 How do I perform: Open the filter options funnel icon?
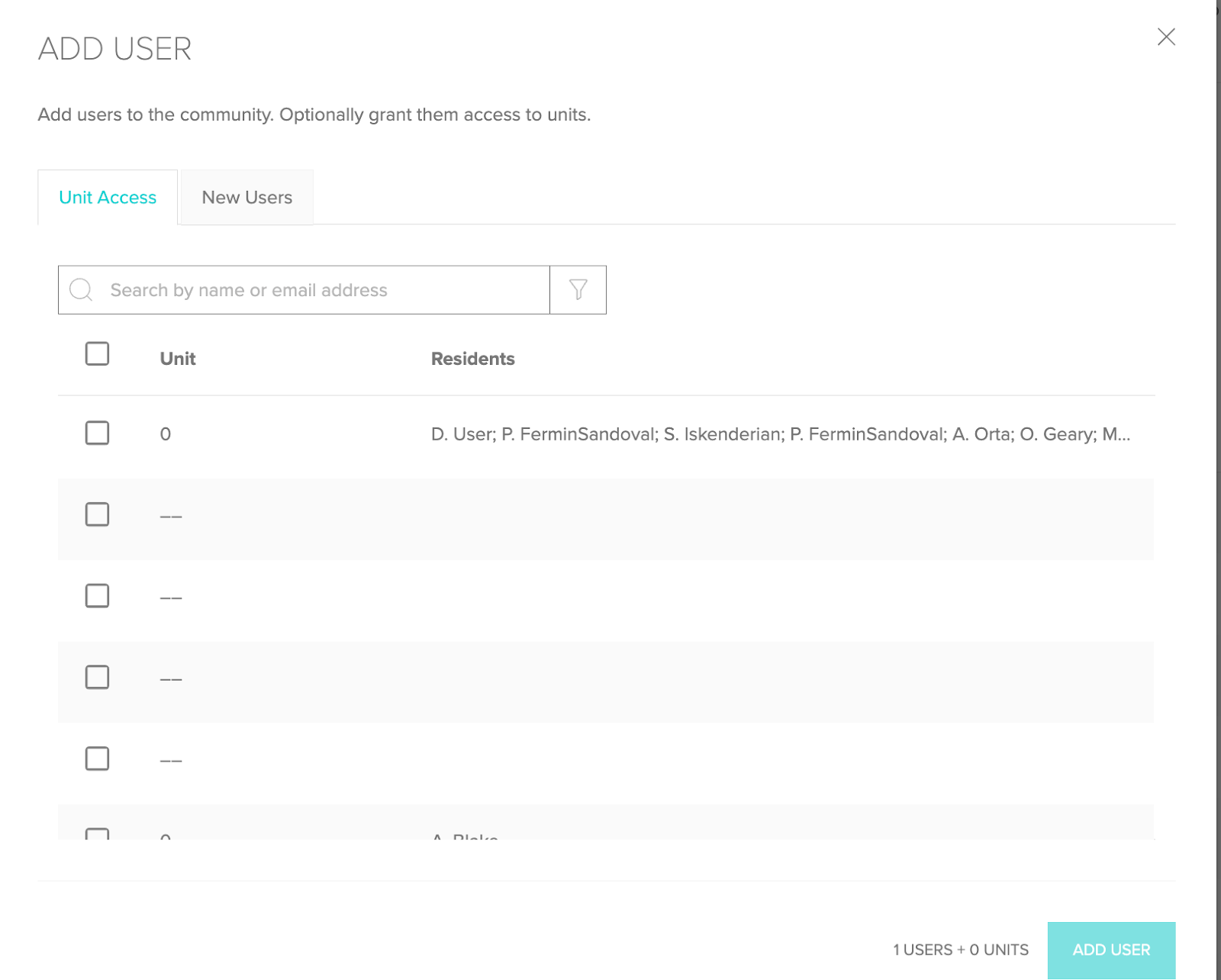(578, 290)
